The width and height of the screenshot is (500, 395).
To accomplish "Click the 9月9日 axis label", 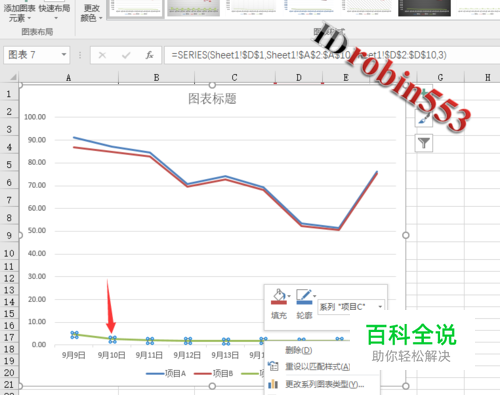I will (x=74, y=355).
